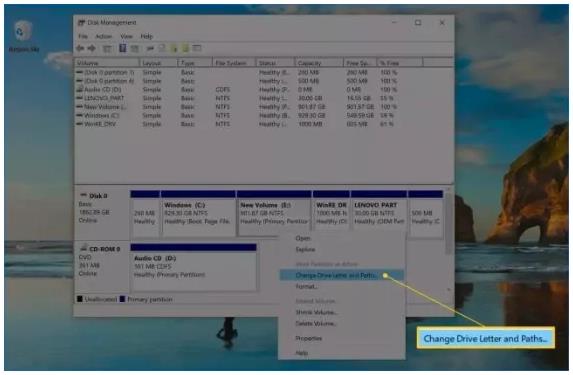Open the File menu

(x=83, y=36)
